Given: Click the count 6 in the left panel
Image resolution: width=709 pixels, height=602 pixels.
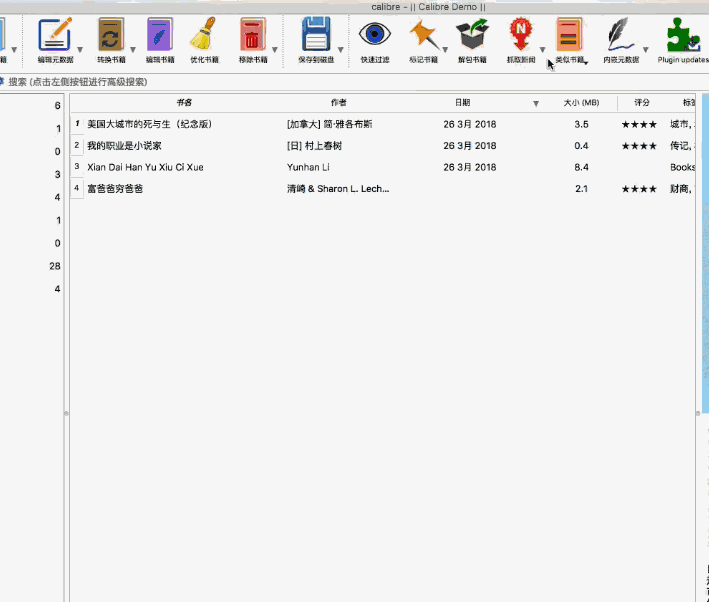Looking at the screenshot, I should (57, 105).
